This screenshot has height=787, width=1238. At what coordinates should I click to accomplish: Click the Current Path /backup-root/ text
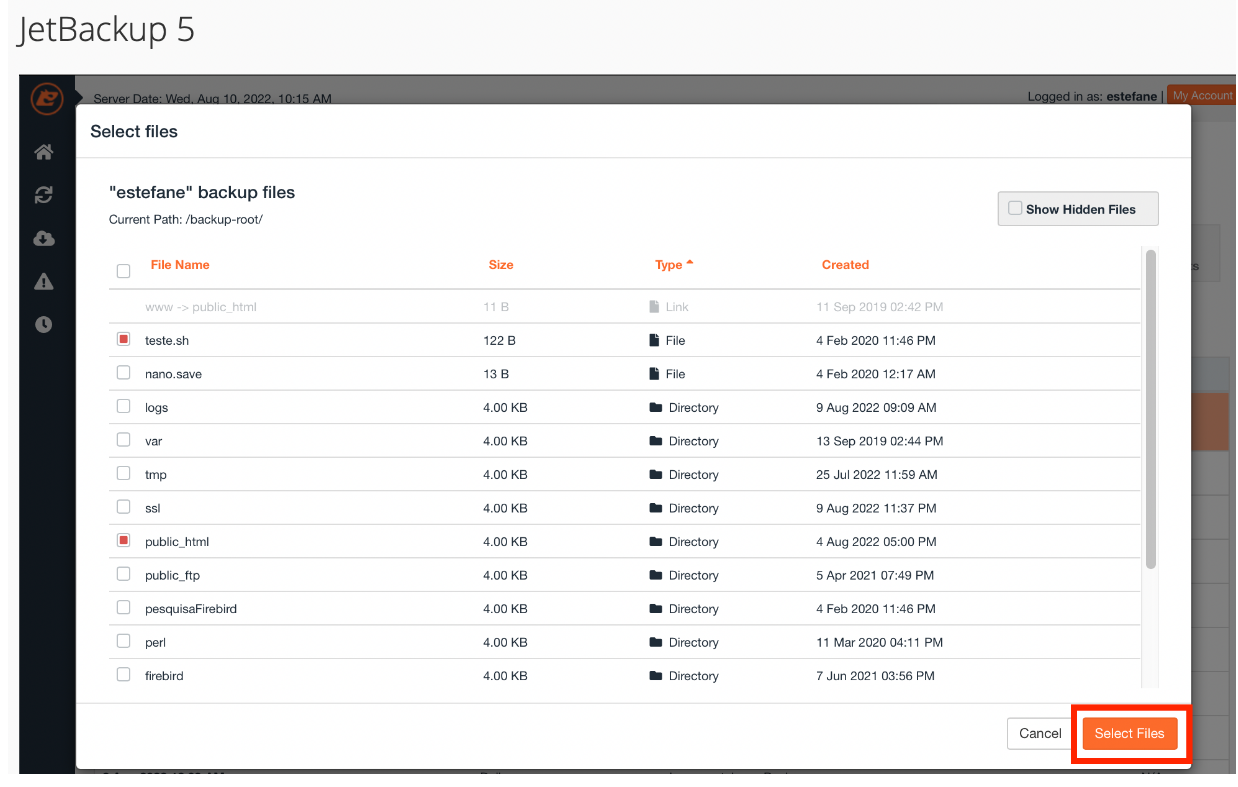tap(185, 219)
